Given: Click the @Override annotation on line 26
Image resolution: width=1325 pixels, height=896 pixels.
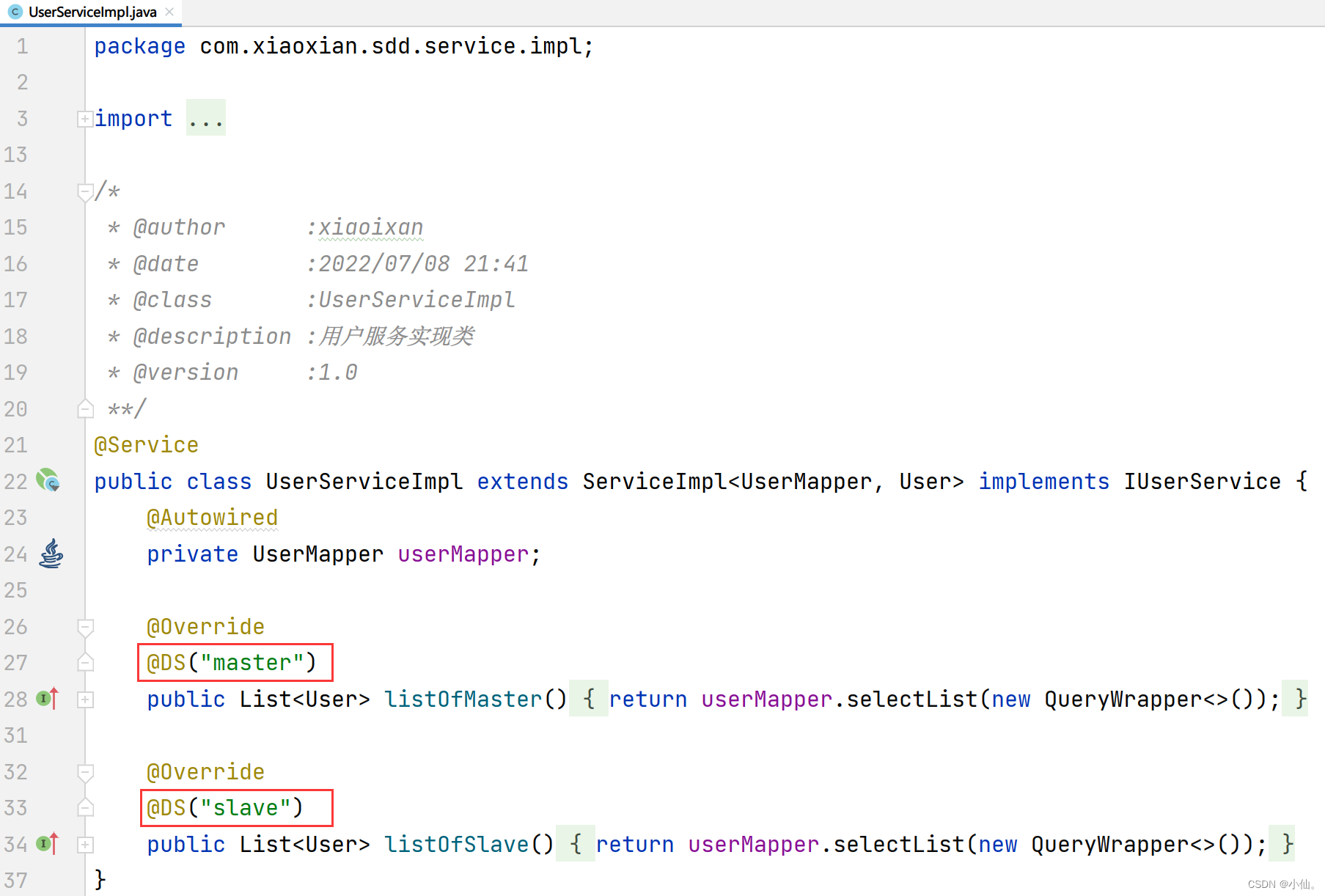Looking at the screenshot, I should pos(206,627).
